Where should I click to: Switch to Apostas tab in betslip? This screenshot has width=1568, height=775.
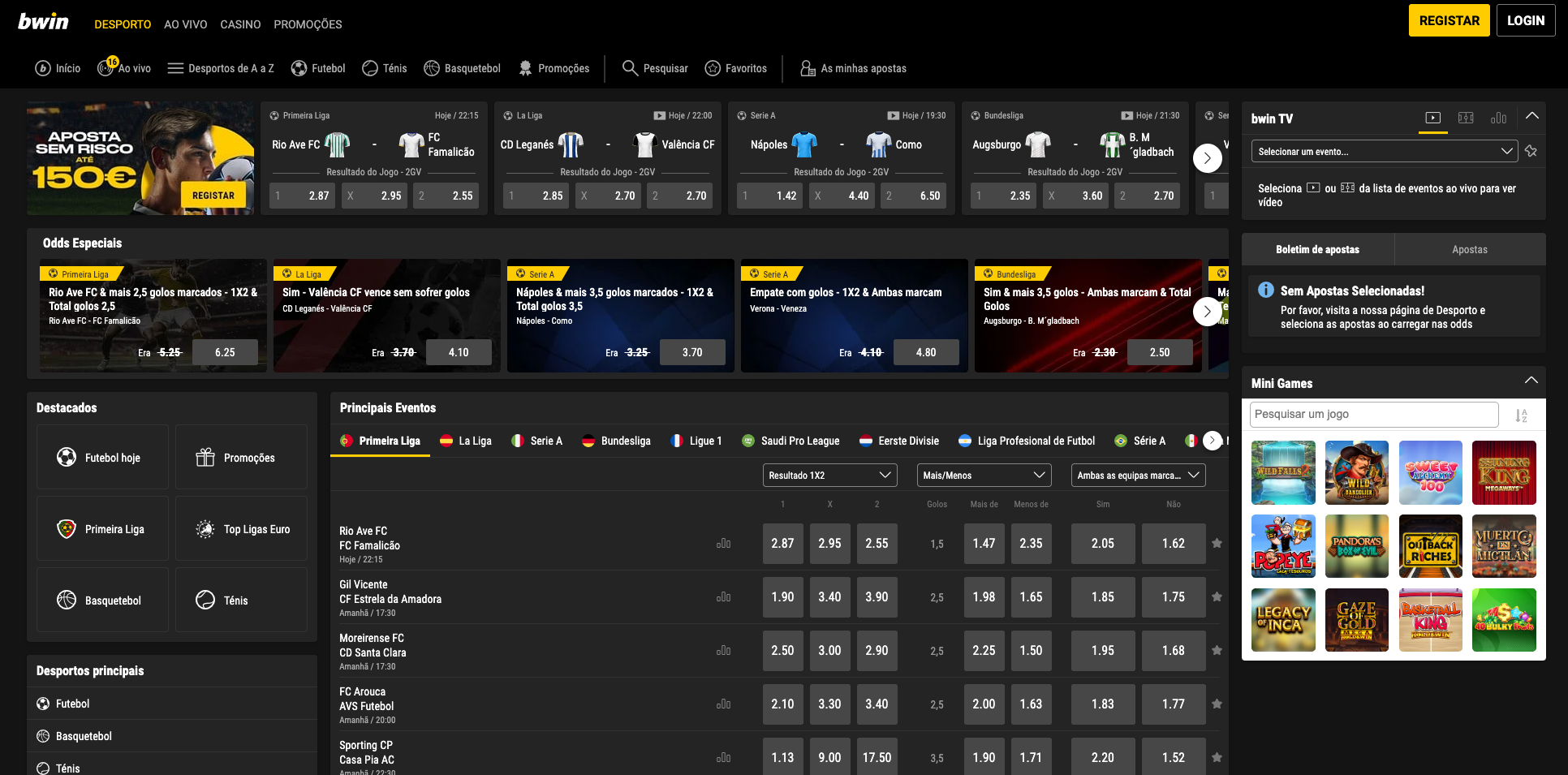[x=1470, y=249]
